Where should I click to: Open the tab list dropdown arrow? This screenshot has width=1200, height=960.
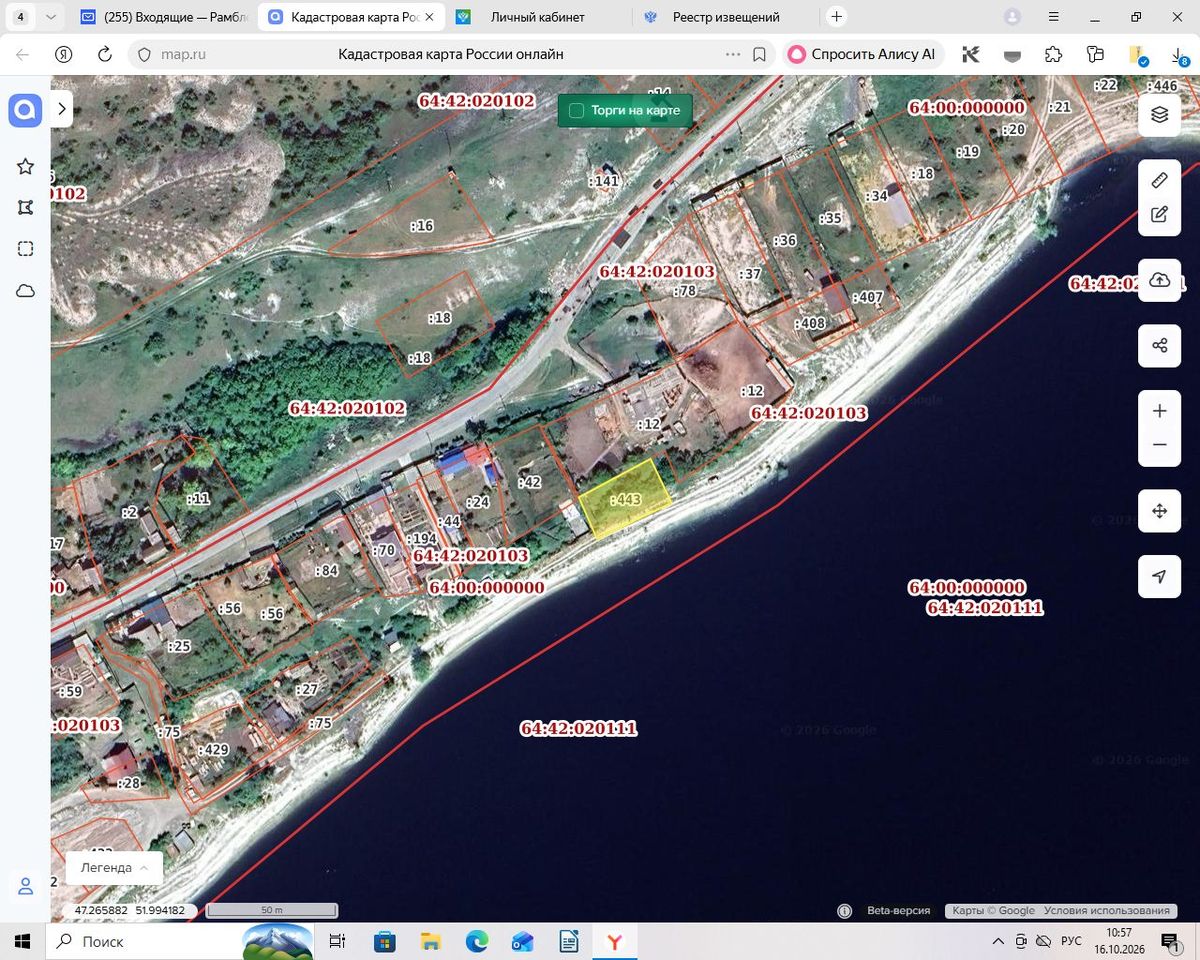click(51, 17)
